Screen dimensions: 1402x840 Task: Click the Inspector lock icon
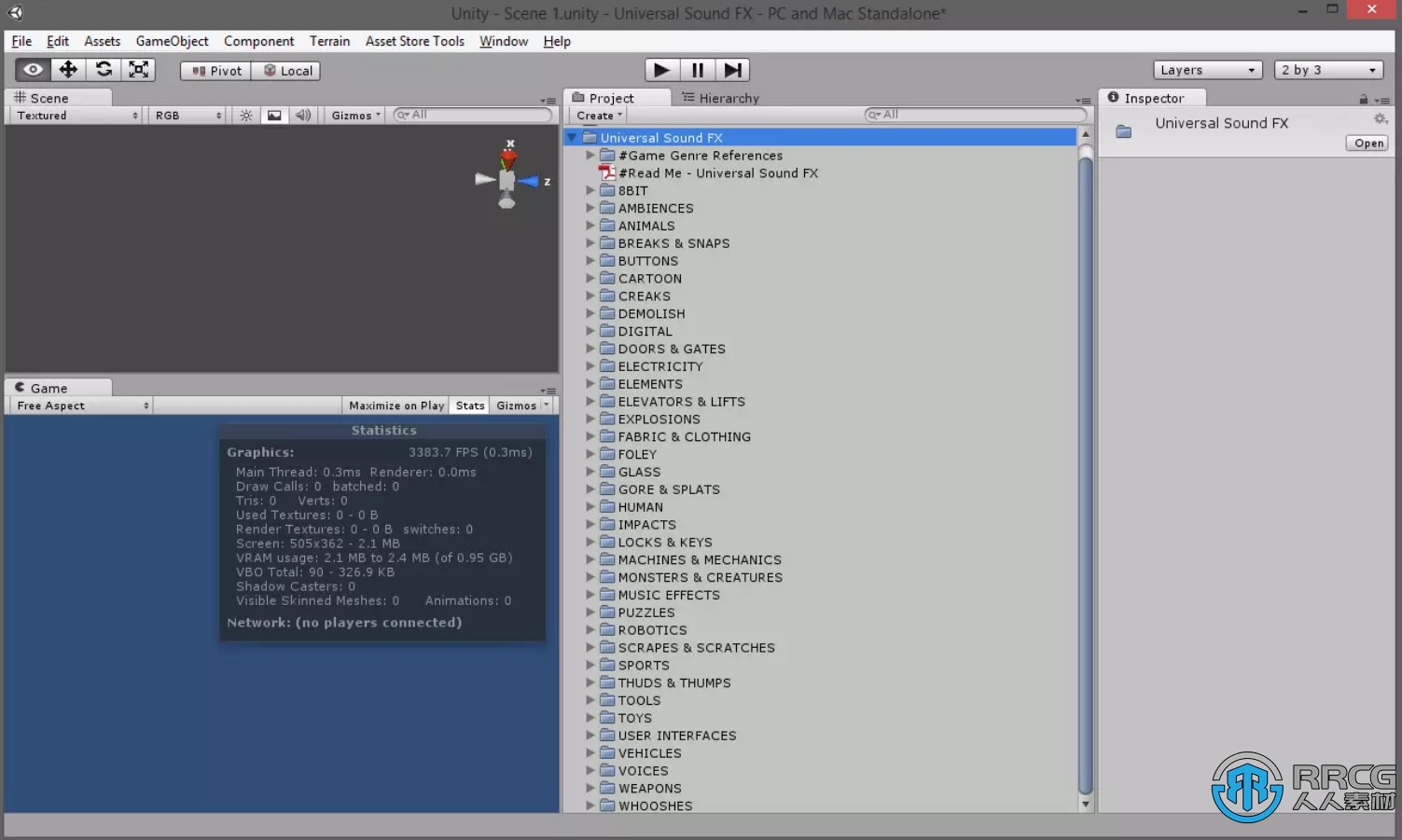click(1363, 99)
